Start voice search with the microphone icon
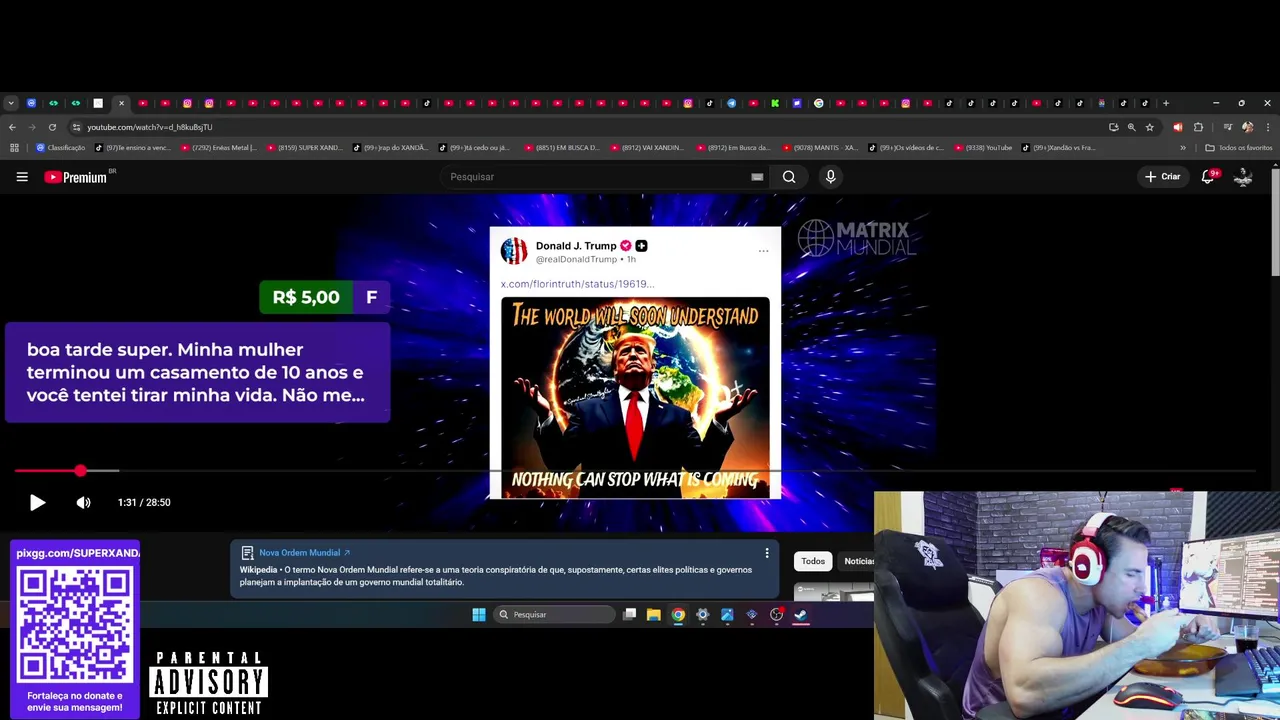This screenshot has width=1280, height=720. point(830,177)
